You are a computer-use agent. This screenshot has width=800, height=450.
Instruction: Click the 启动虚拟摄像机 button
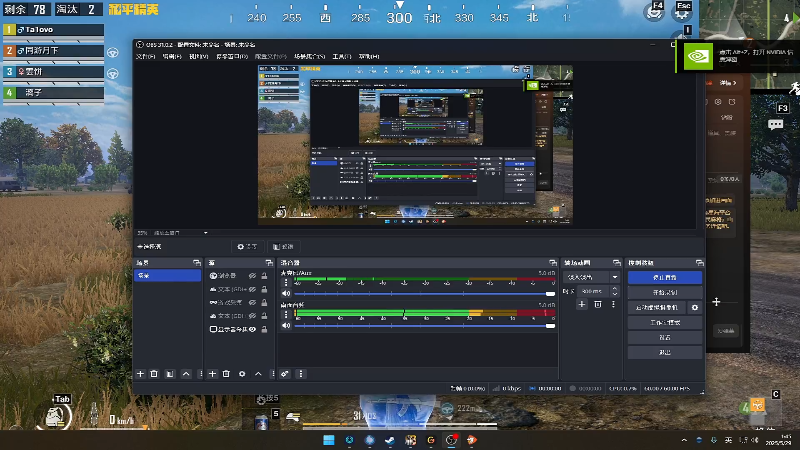pyautogui.click(x=657, y=308)
